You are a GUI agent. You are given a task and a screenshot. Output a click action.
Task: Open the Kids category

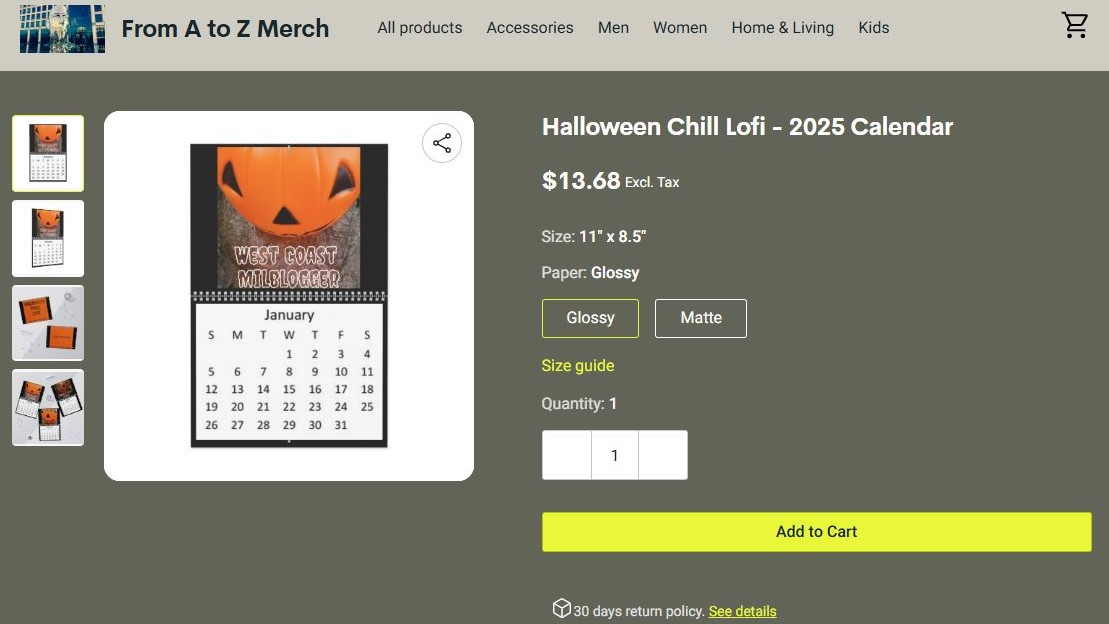874,28
